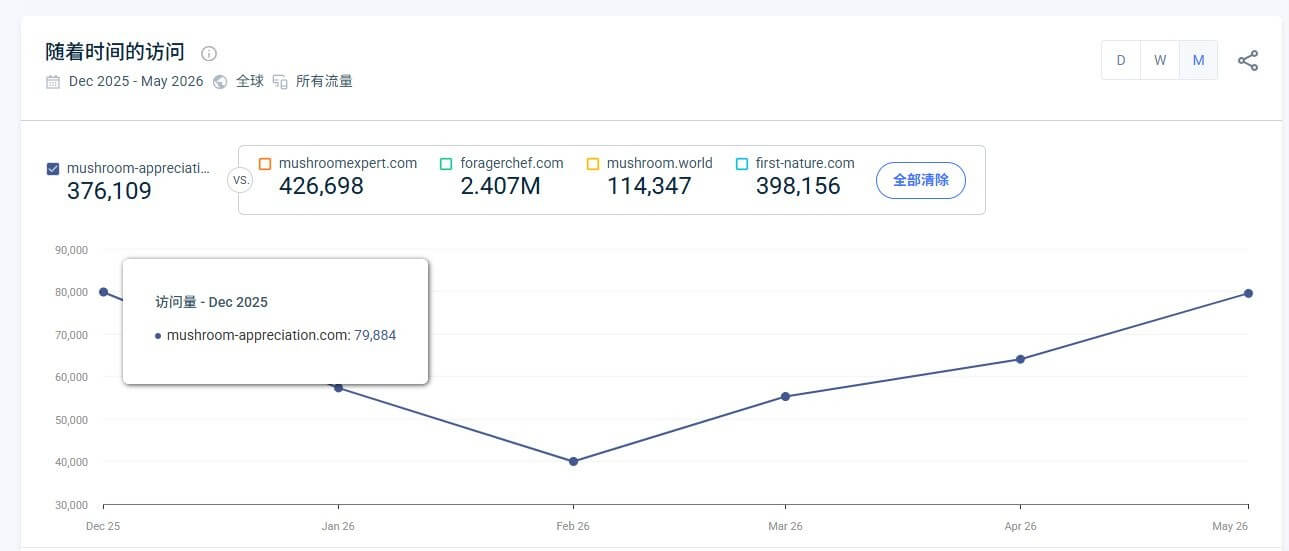The height and width of the screenshot is (551, 1289).
Task: Toggle mushroomexpert.com orange checkbox
Action: 265,163
